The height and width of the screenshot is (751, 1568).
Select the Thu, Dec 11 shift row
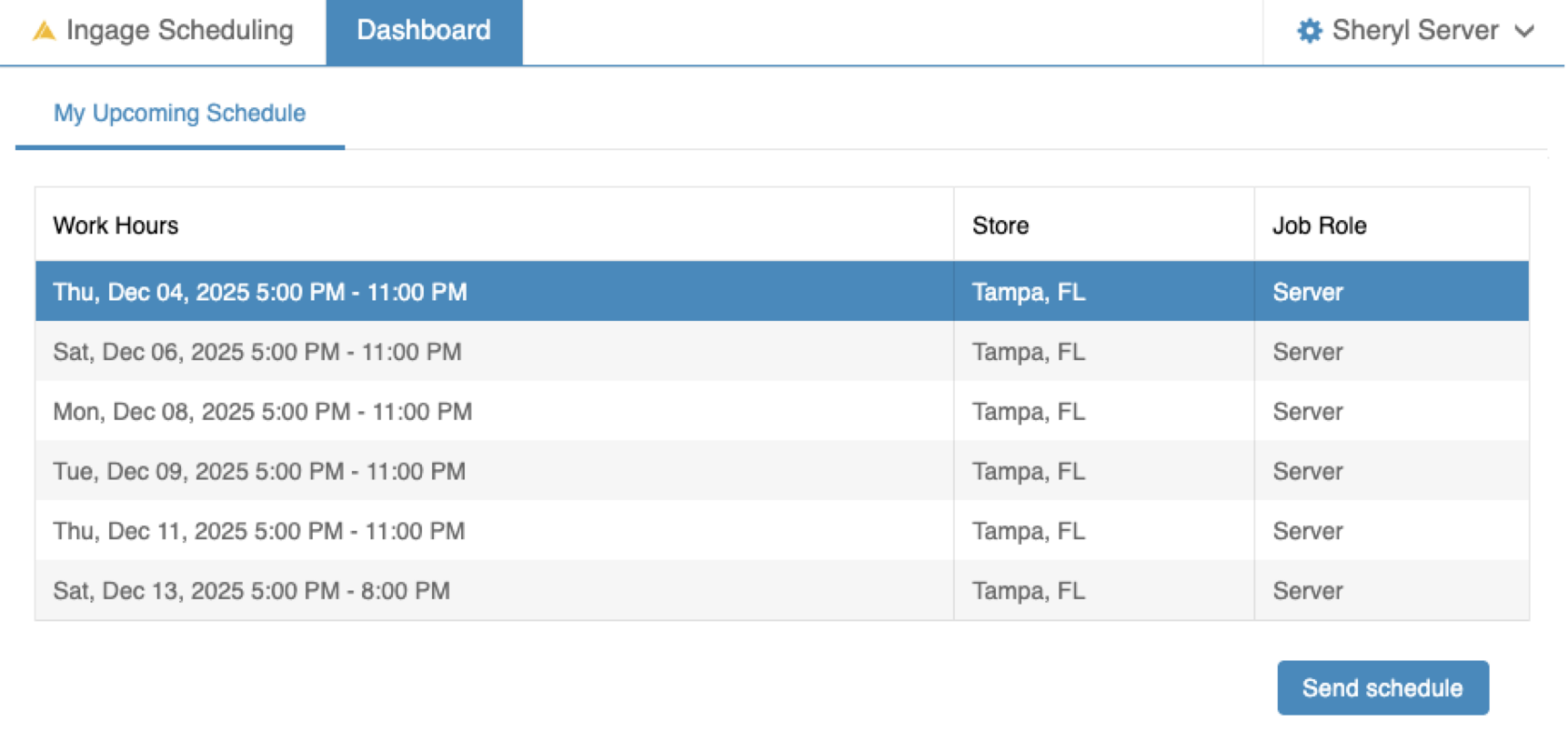259,531
